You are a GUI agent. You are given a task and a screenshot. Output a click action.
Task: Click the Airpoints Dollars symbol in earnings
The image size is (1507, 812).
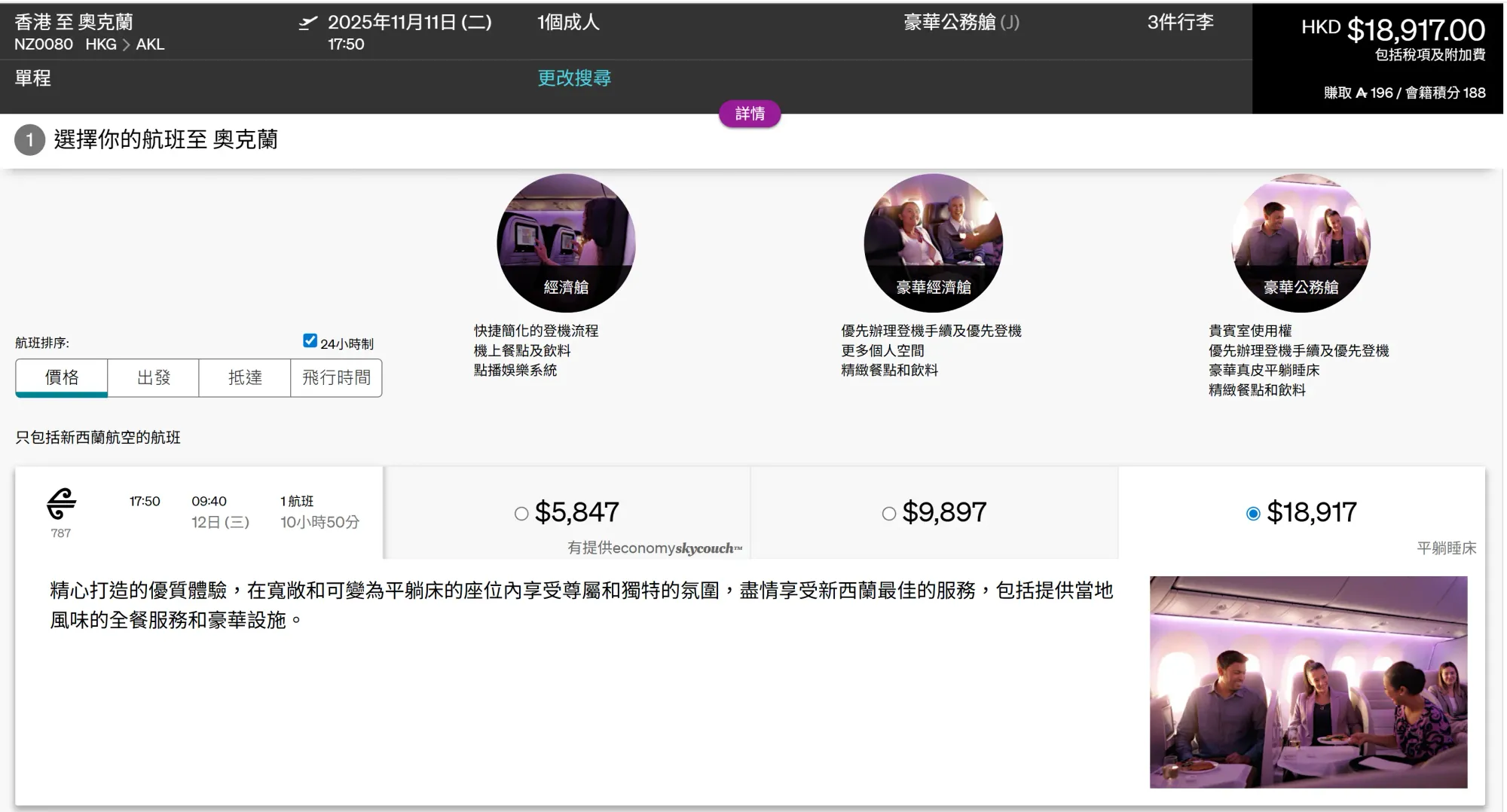pos(1361,93)
